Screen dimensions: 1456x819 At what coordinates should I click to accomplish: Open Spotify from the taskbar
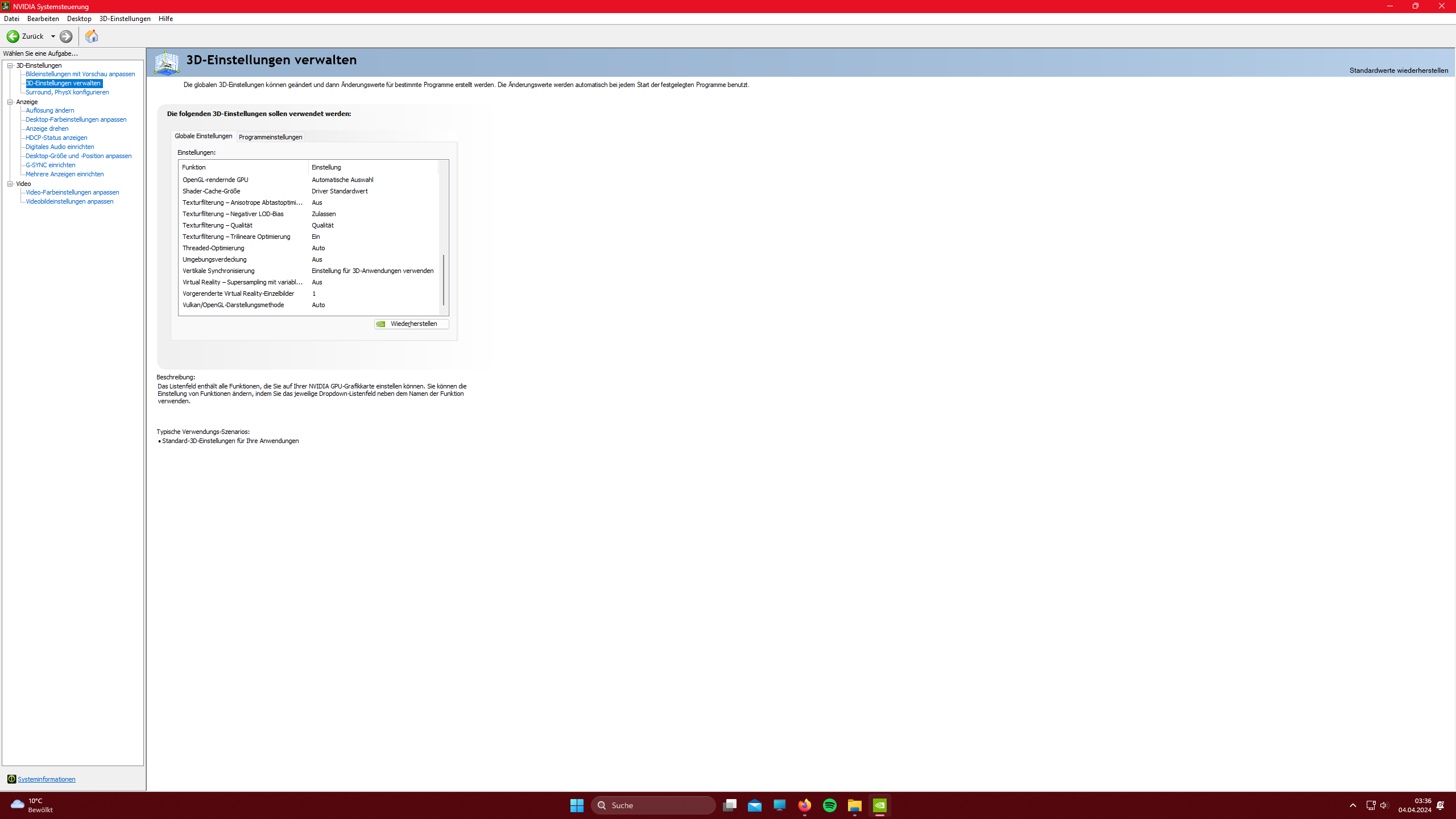830,805
